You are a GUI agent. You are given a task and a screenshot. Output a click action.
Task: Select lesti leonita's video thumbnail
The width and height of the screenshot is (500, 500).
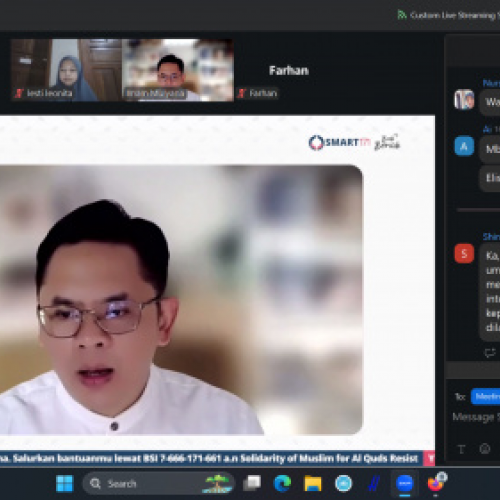pyautogui.click(x=66, y=70)
